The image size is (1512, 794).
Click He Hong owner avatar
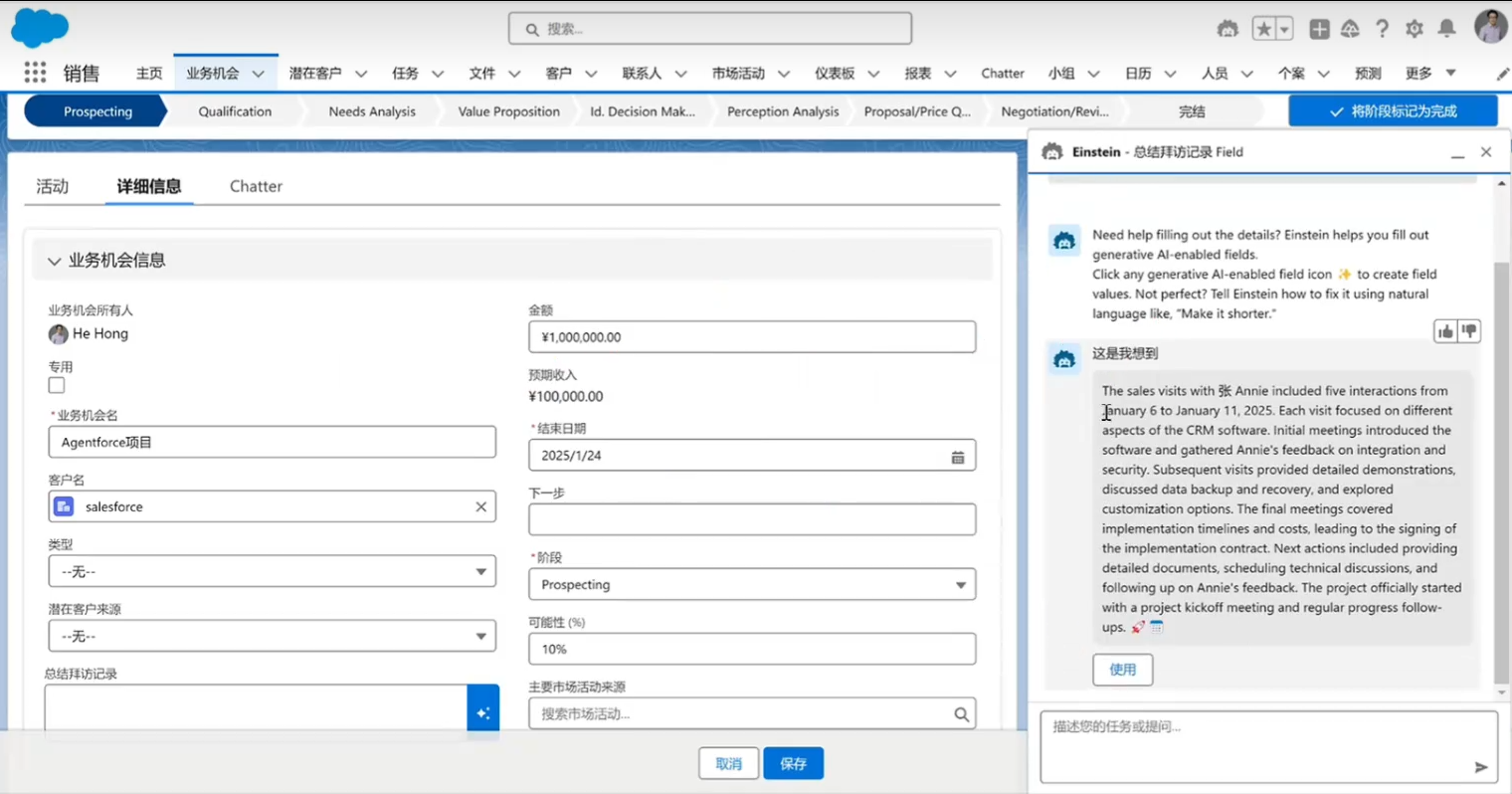tap(59, 334)
